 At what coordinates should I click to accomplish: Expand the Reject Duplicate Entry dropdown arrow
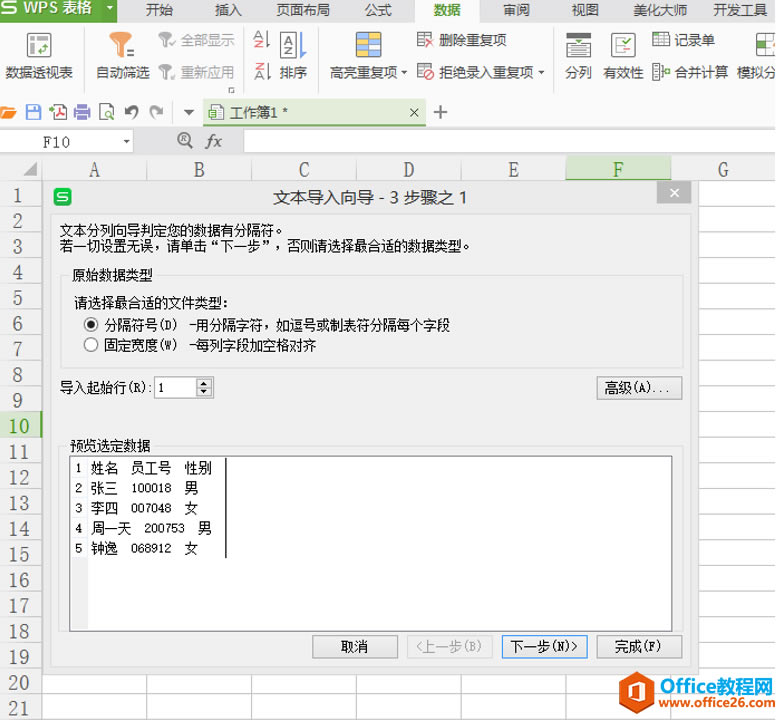click(541, 73)
